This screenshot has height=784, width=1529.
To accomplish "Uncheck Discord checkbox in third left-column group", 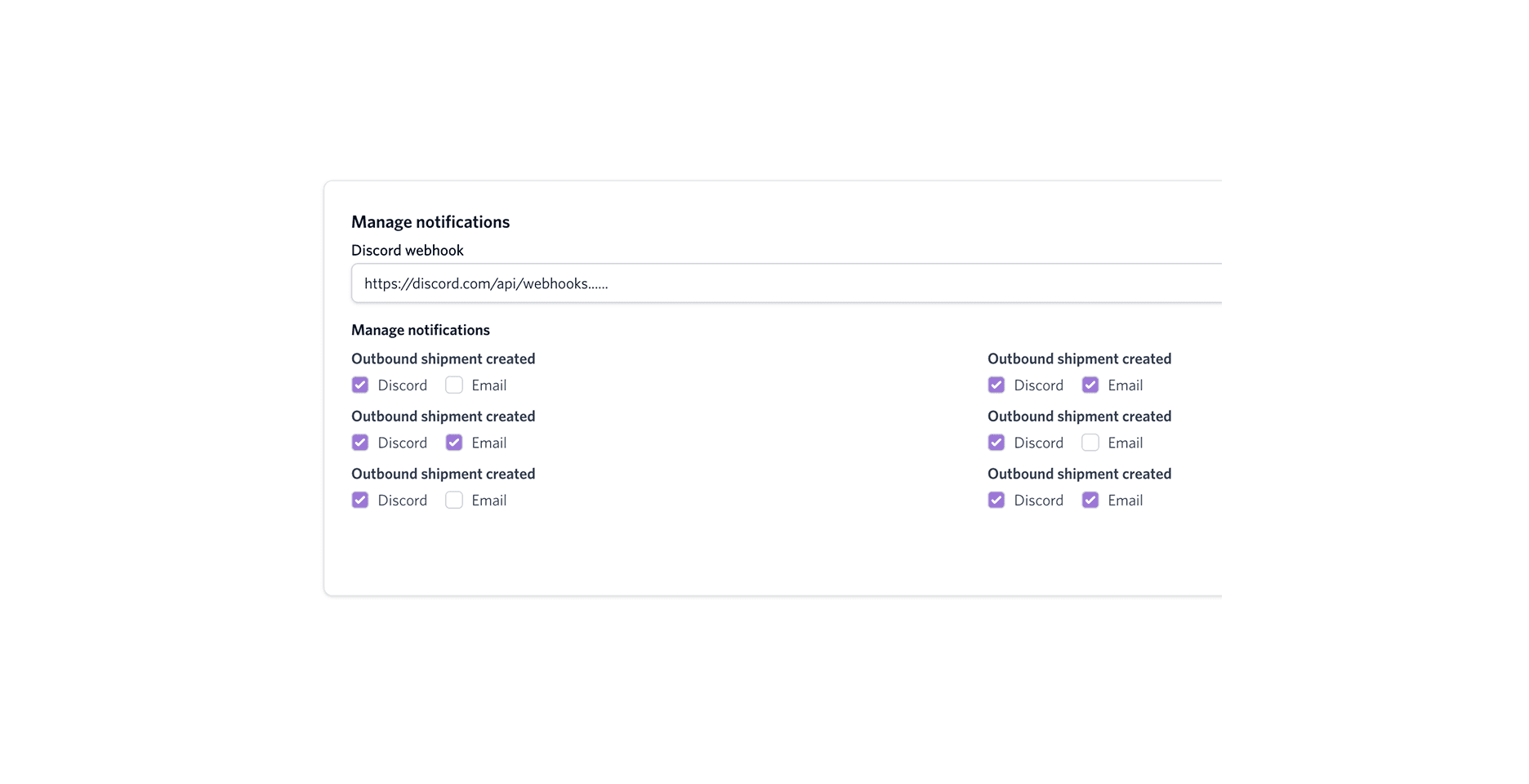I will pyautogui.click(x=360, y=500).
